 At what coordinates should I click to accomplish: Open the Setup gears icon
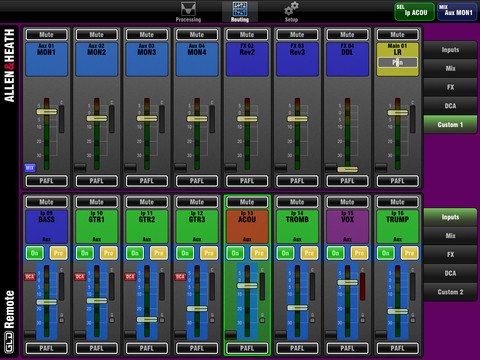291,12
